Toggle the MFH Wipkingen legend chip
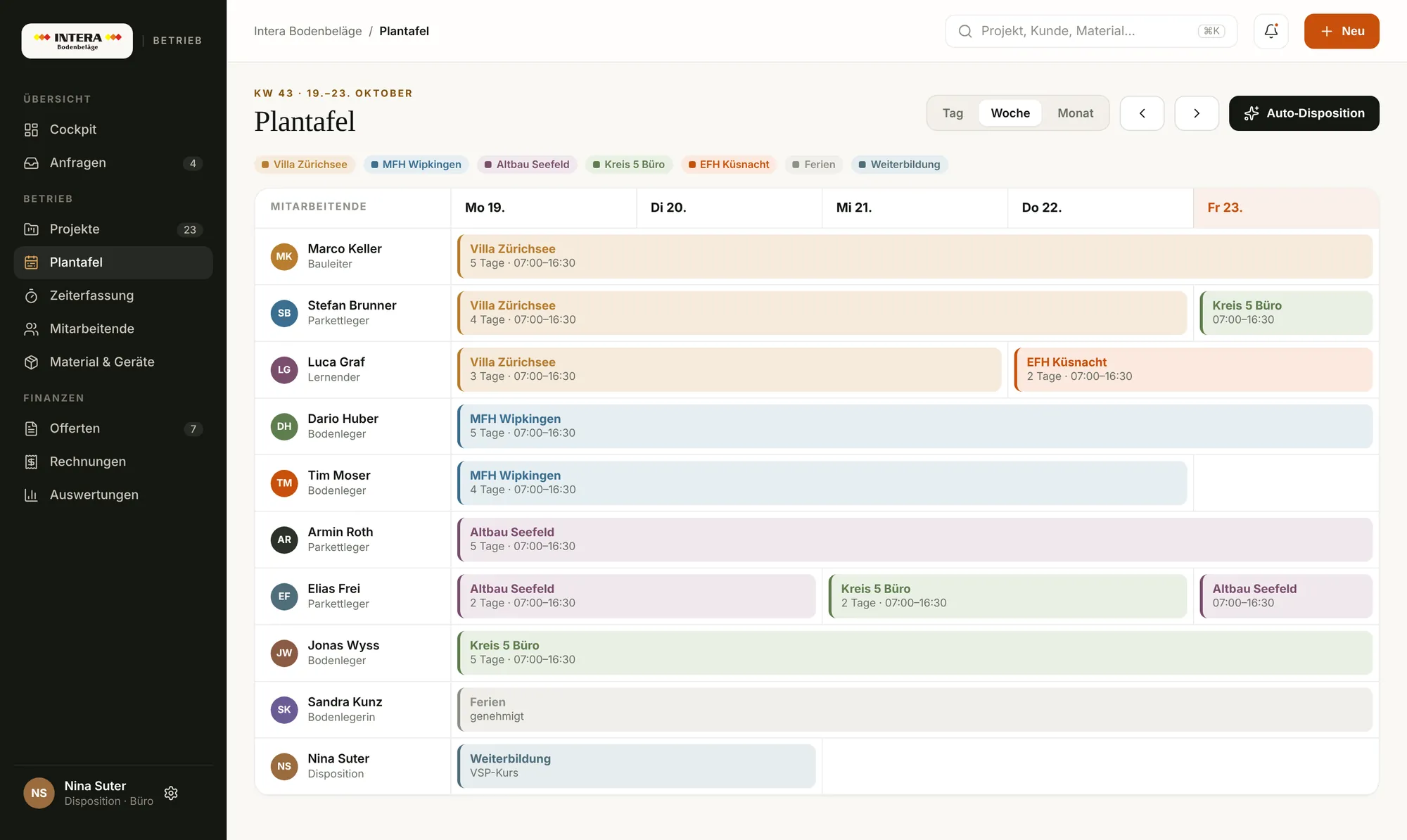Viewport: 1407px width, 840px height. tap(416, 165)
